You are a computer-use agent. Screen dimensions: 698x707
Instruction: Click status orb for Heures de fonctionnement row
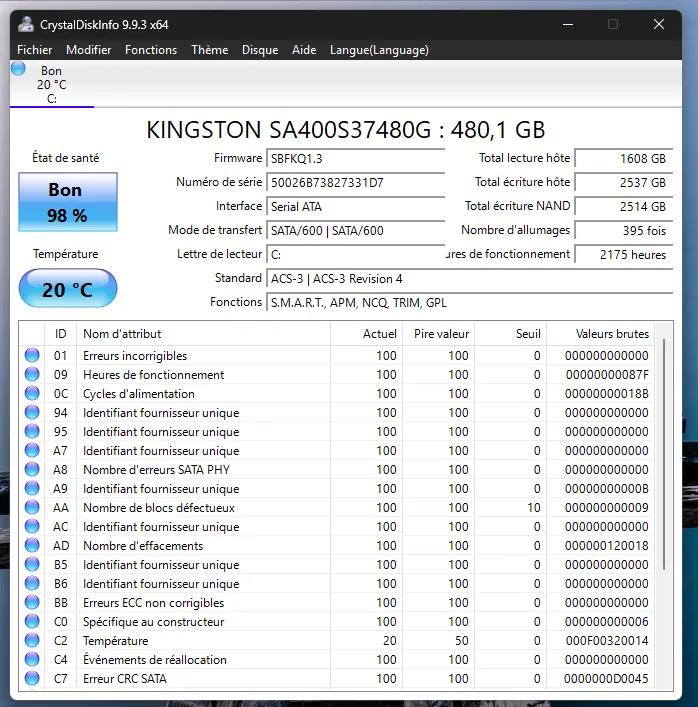32,374
